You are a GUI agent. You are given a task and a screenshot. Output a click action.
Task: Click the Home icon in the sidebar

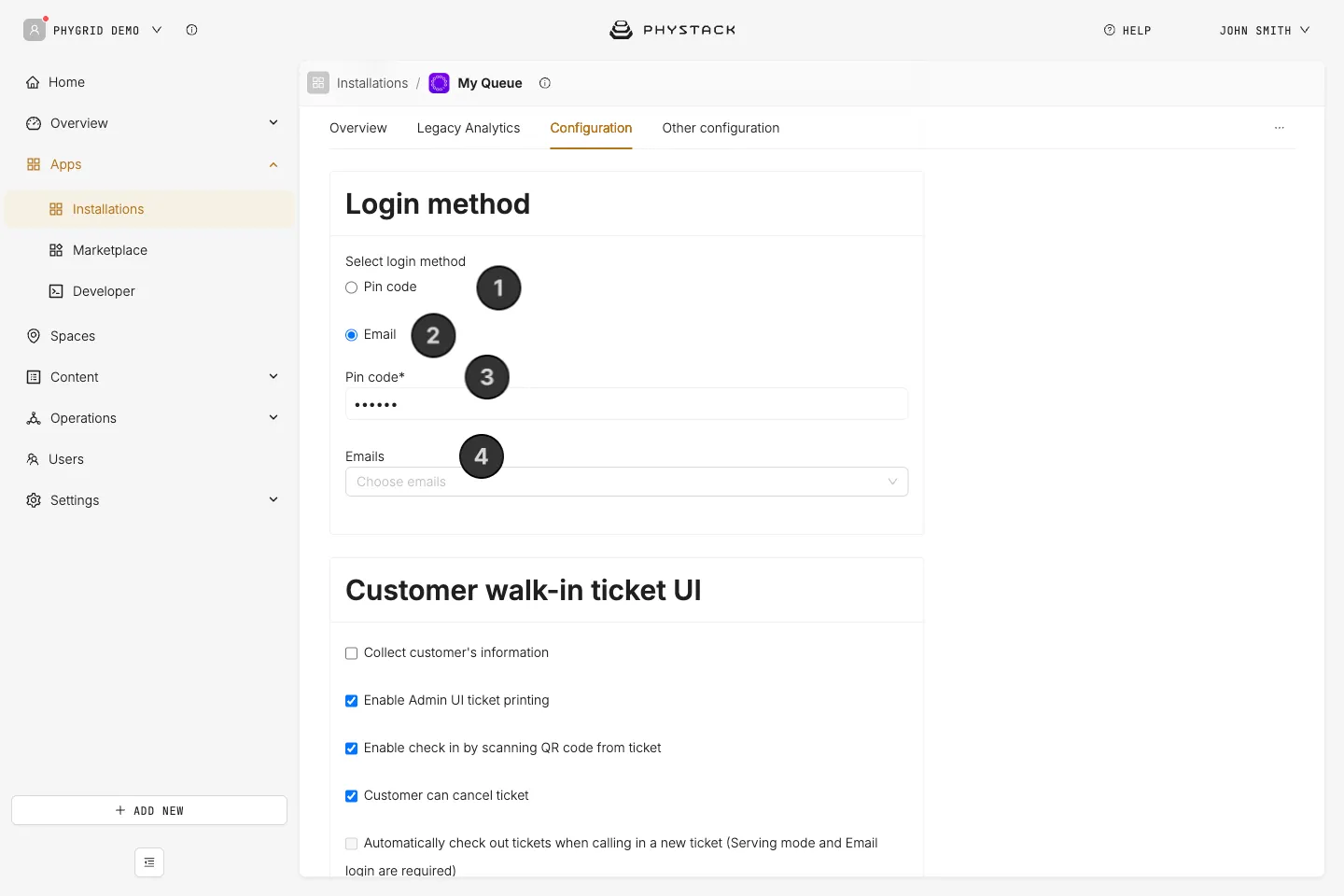pos(34,82)
